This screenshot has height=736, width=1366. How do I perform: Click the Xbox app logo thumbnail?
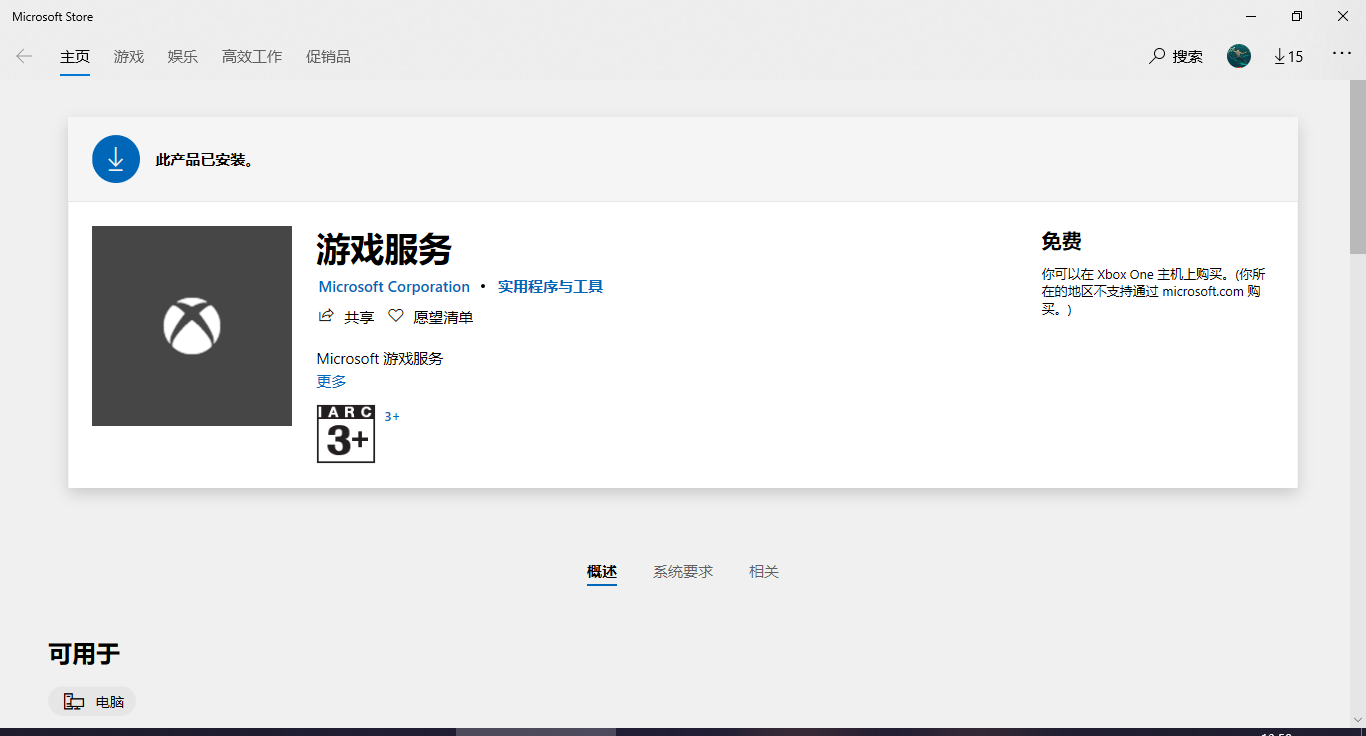[x=192, y=326]
